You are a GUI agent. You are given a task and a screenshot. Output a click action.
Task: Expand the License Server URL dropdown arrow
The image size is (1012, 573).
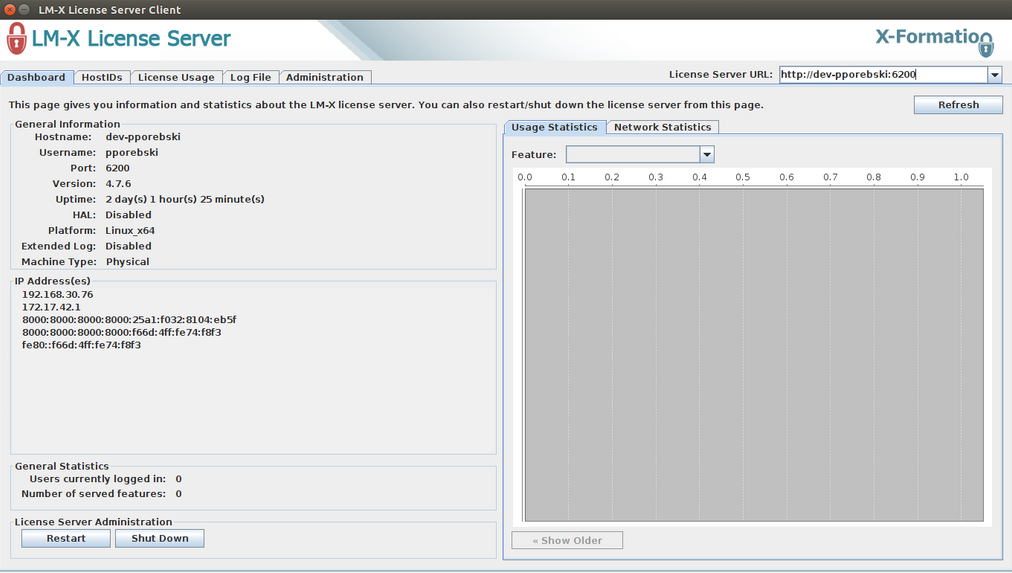(x=995, y=75)
